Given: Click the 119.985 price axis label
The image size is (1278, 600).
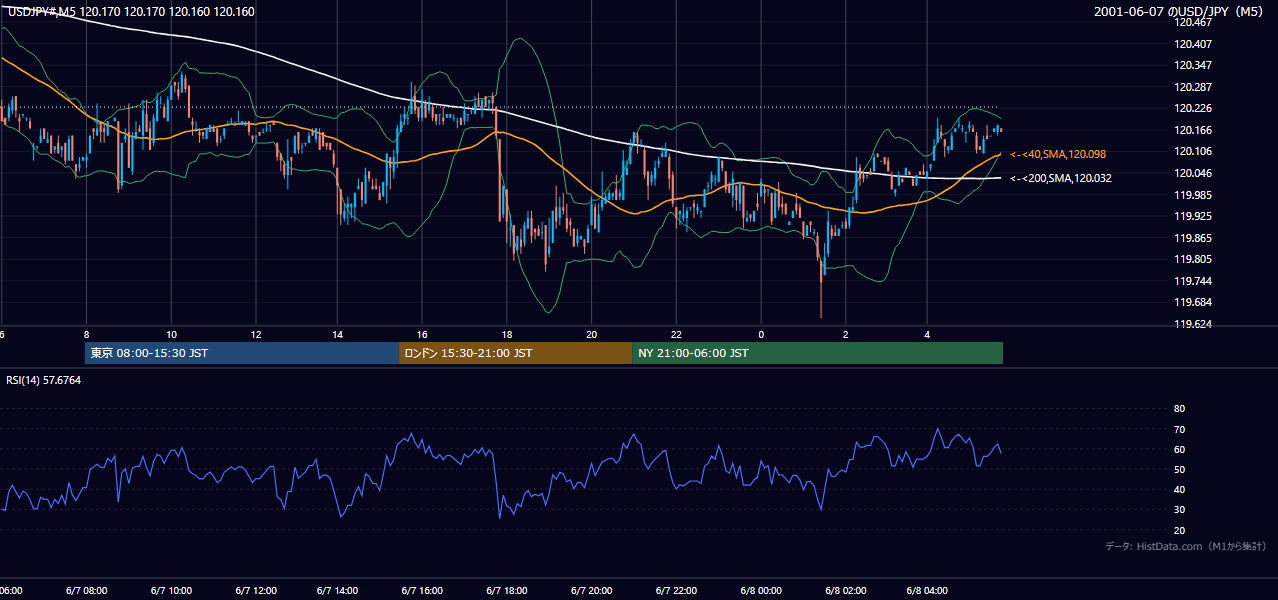Looking at the screenshot, I should [x=1193, y=195].
